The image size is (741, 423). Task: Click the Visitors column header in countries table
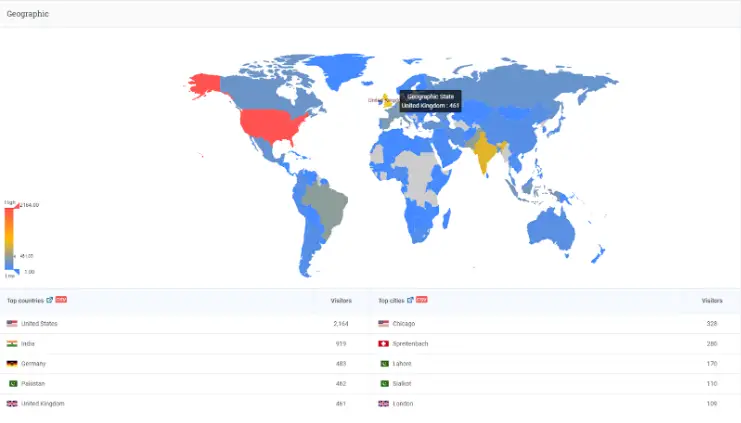point(341,301)
